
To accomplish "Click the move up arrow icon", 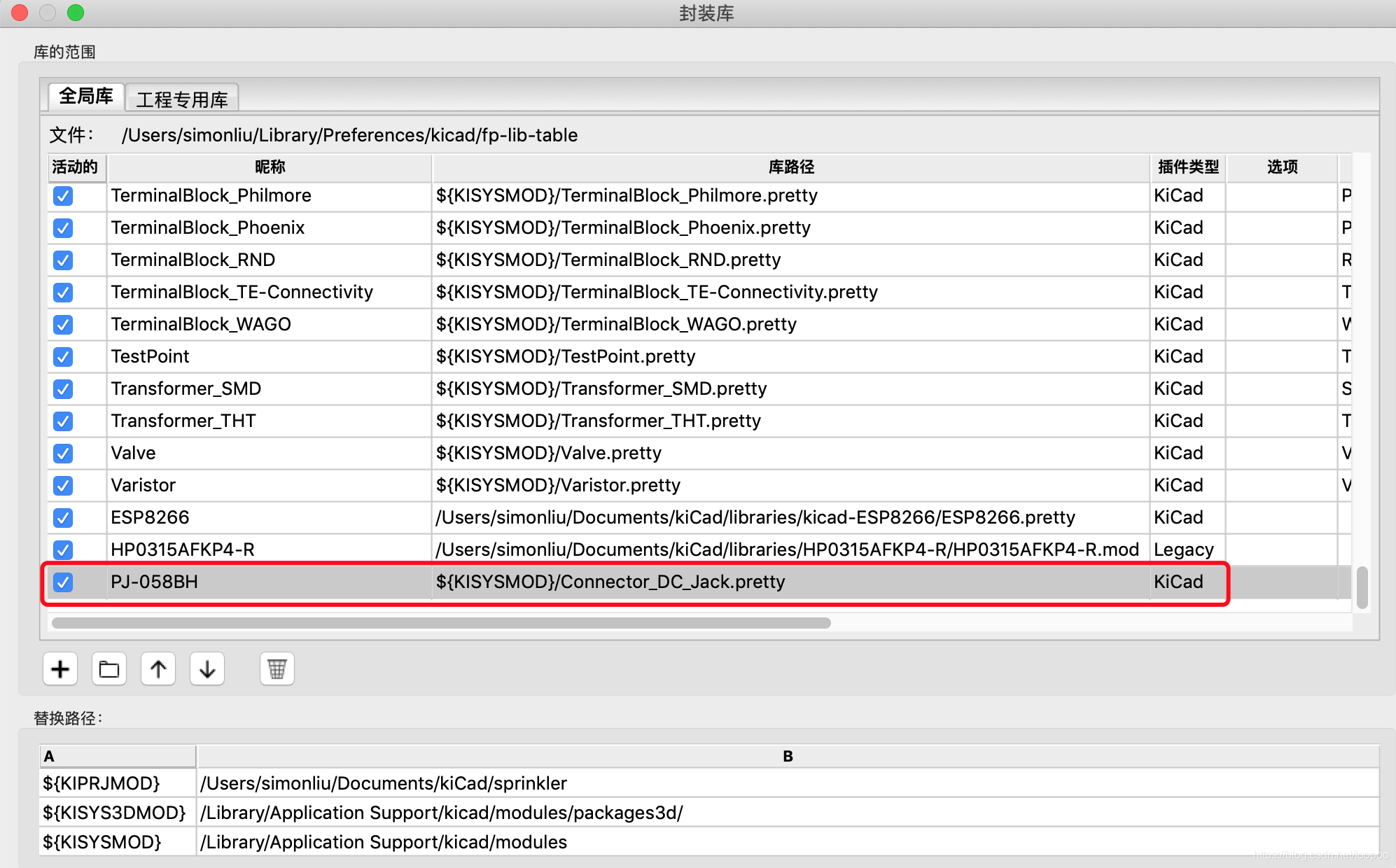I will [158, 669].
